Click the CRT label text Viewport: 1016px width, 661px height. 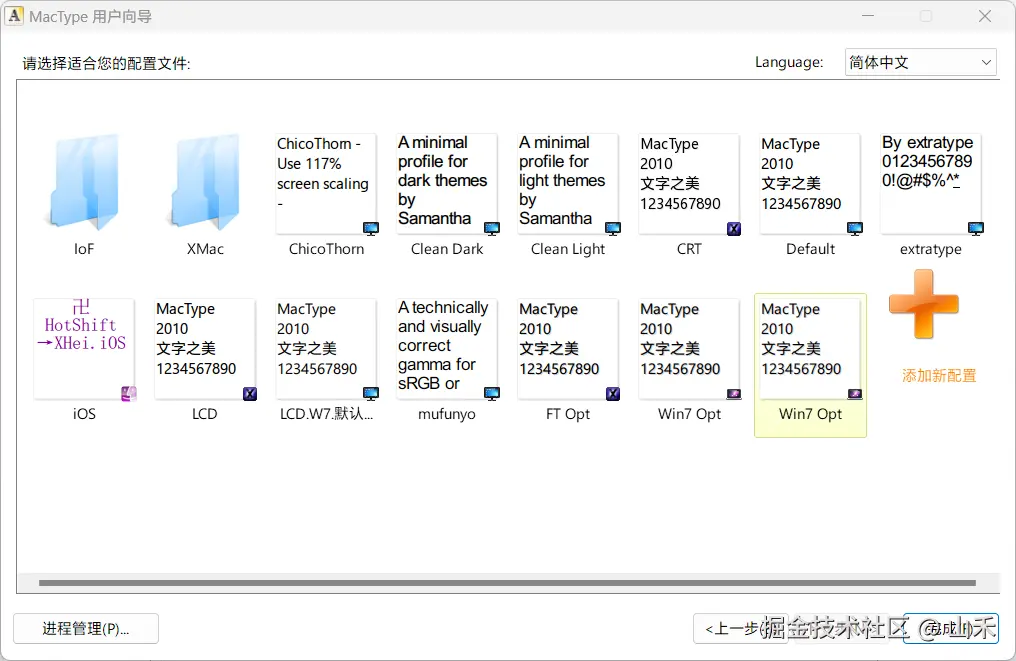(x=689, y=249)
